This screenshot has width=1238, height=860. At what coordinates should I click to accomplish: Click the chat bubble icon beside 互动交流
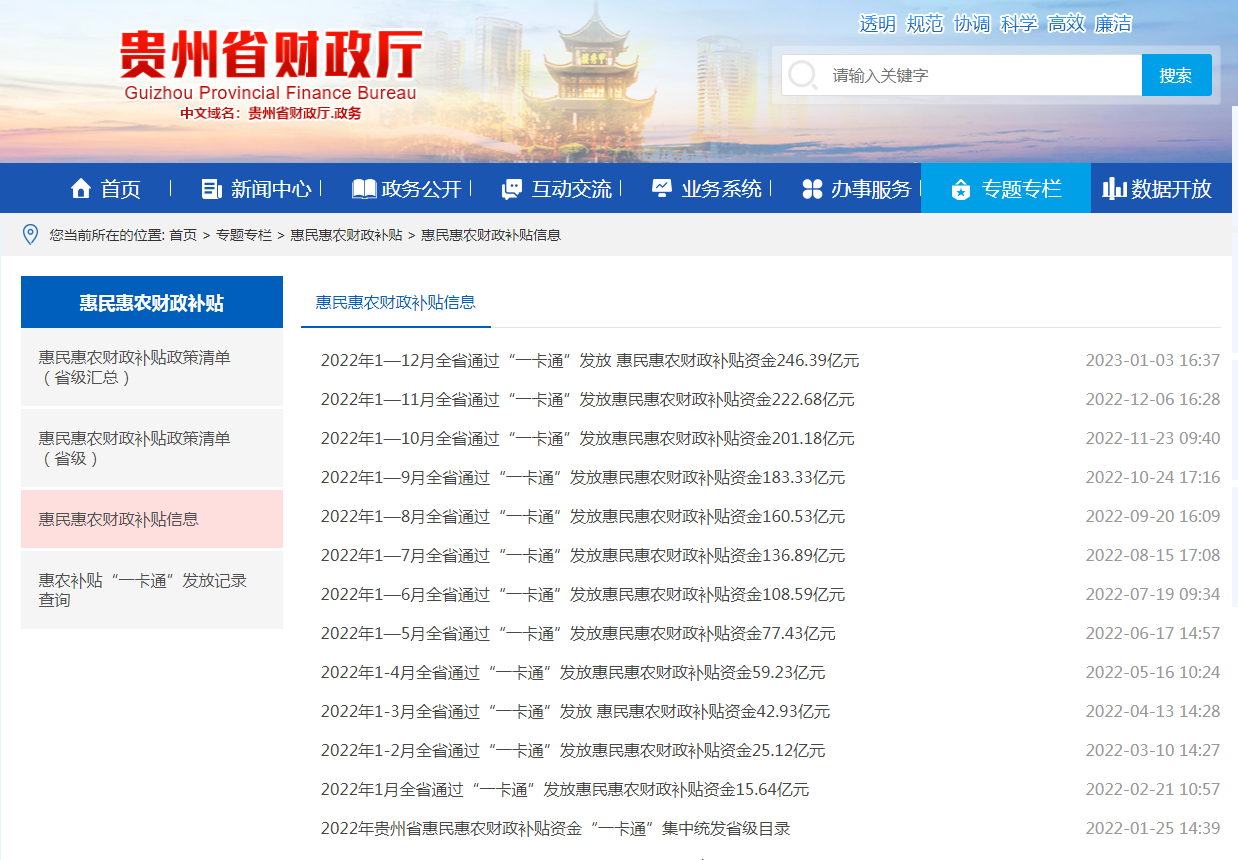512,189
